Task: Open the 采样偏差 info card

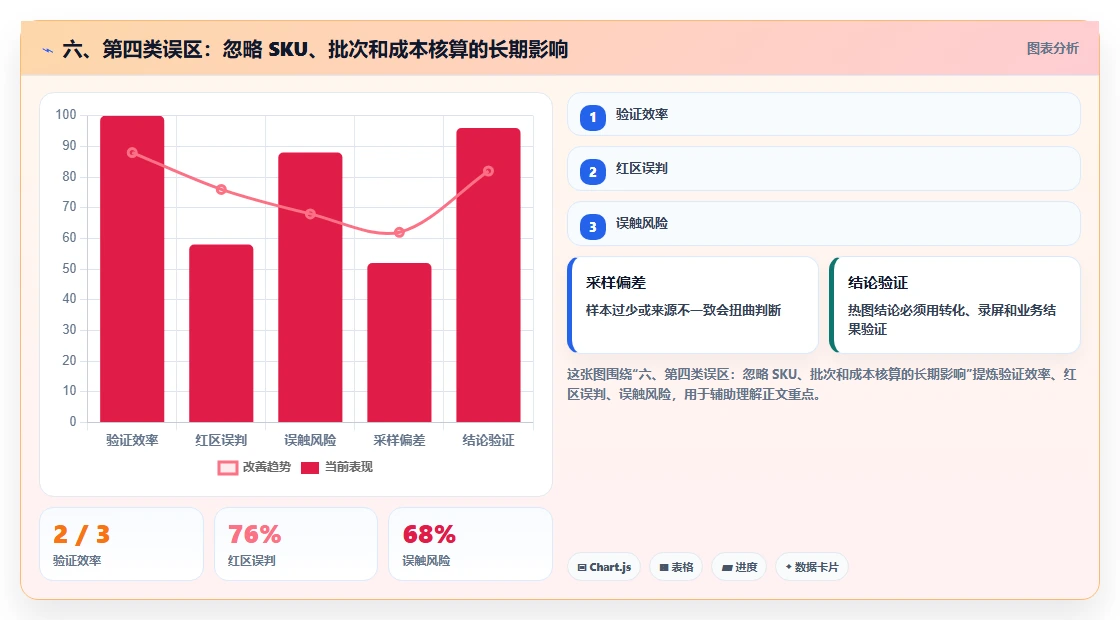Action: [x=693, y=305]
